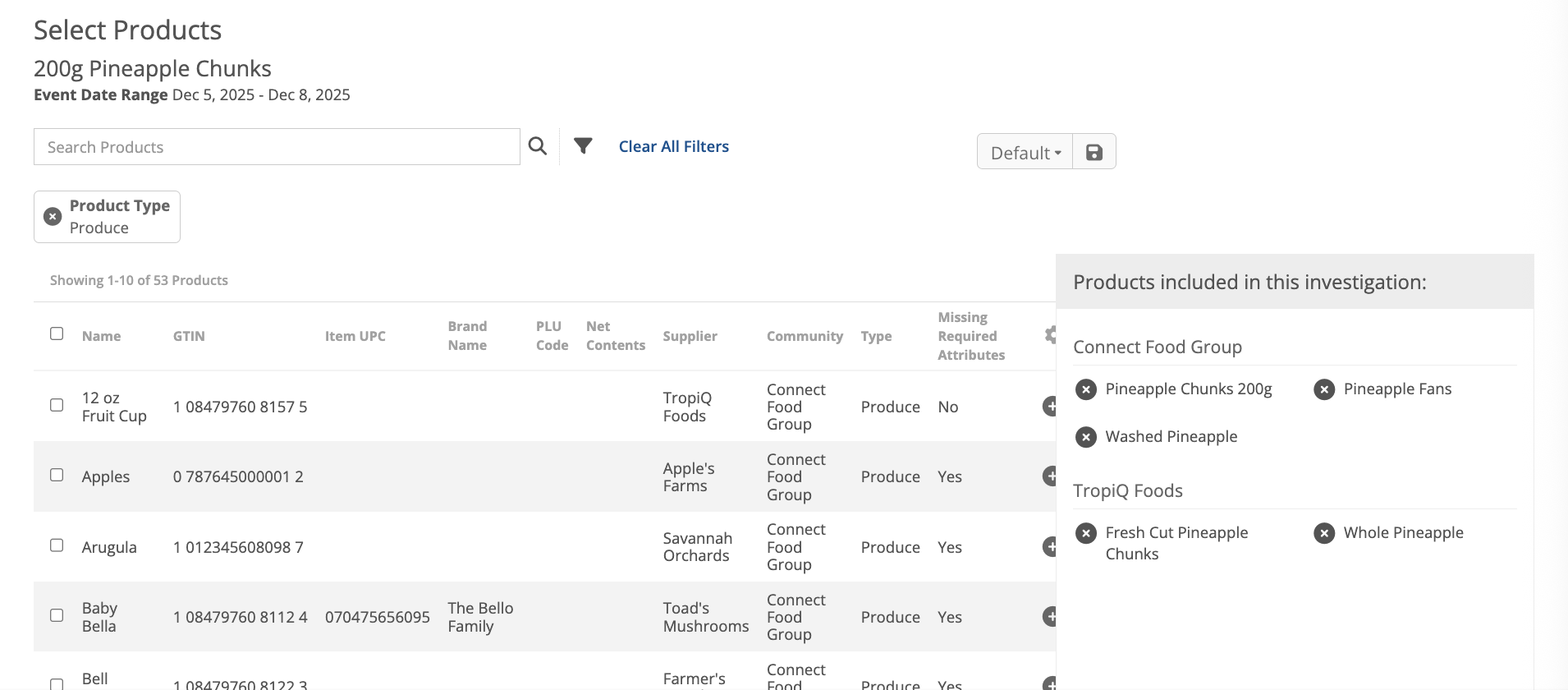1568x690 pixels.
Task: Click the Arugula product name
Action: click(x=109, y=547)
